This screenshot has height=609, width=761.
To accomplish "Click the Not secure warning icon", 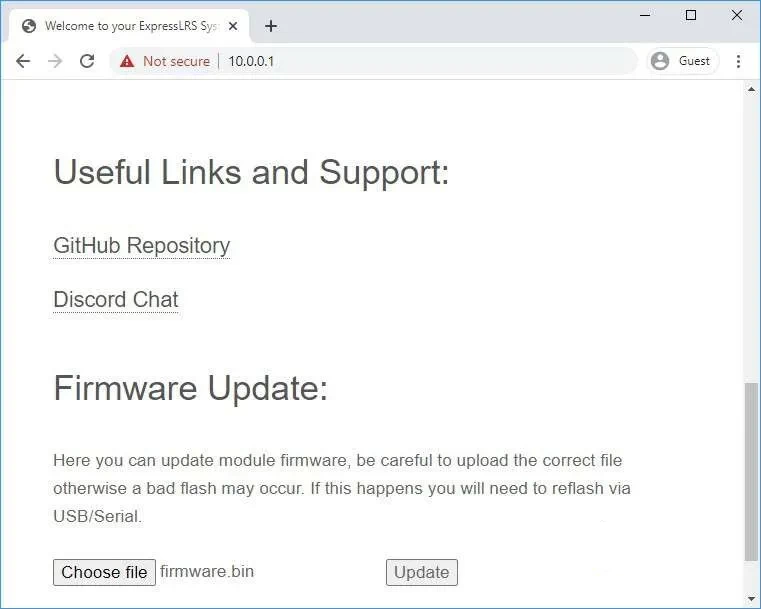I will [127, 61].
